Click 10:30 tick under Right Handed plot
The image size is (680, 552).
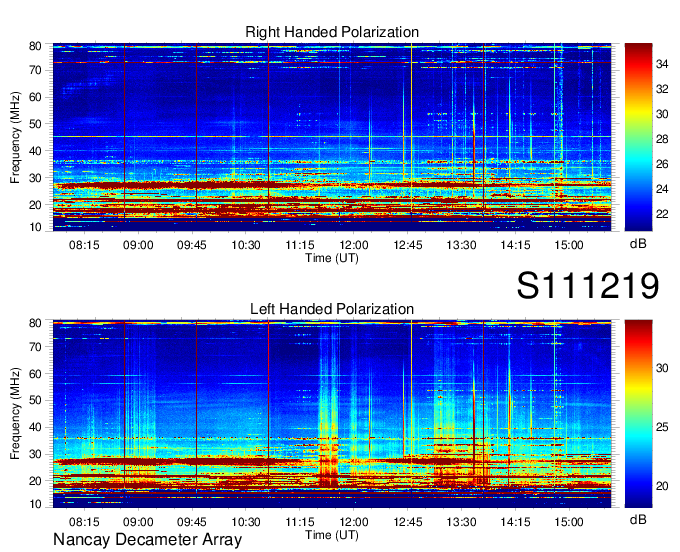click(x=246, y=245)
